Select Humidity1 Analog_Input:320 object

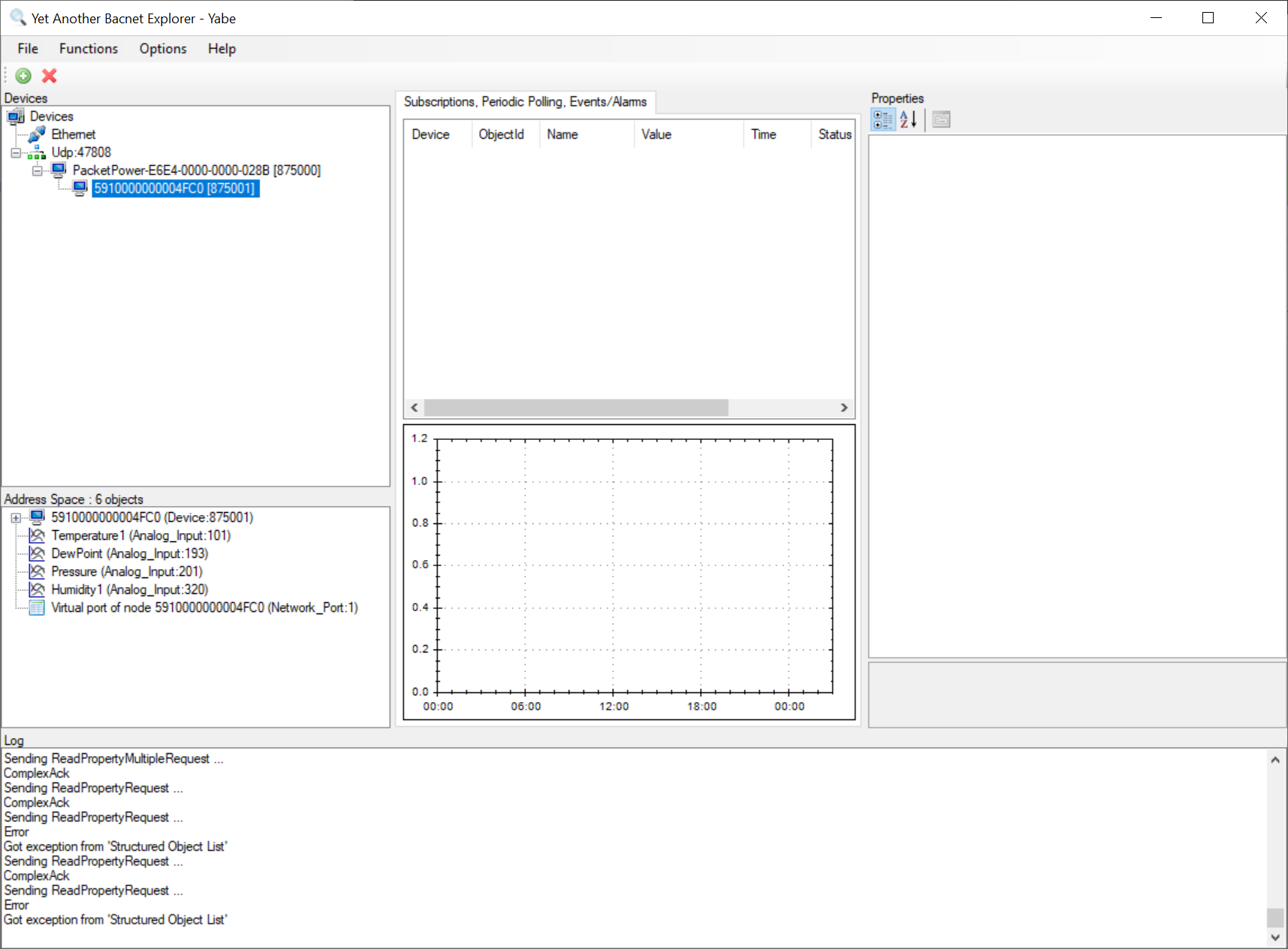click(129, 589)
